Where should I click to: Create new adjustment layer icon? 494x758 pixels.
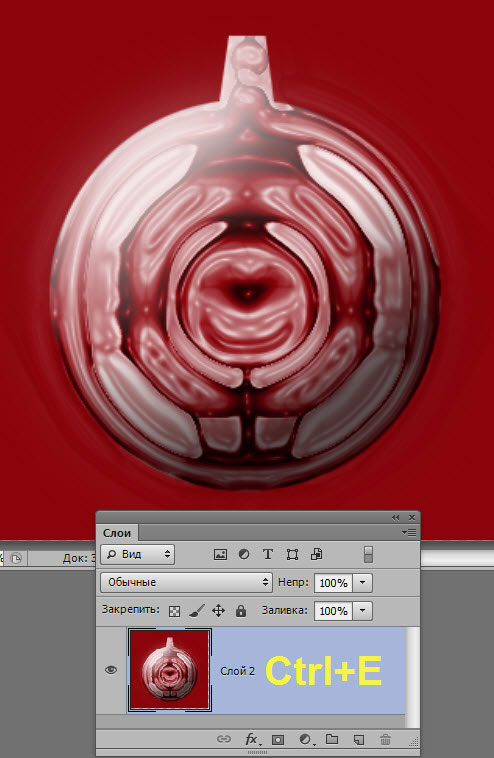305,739
